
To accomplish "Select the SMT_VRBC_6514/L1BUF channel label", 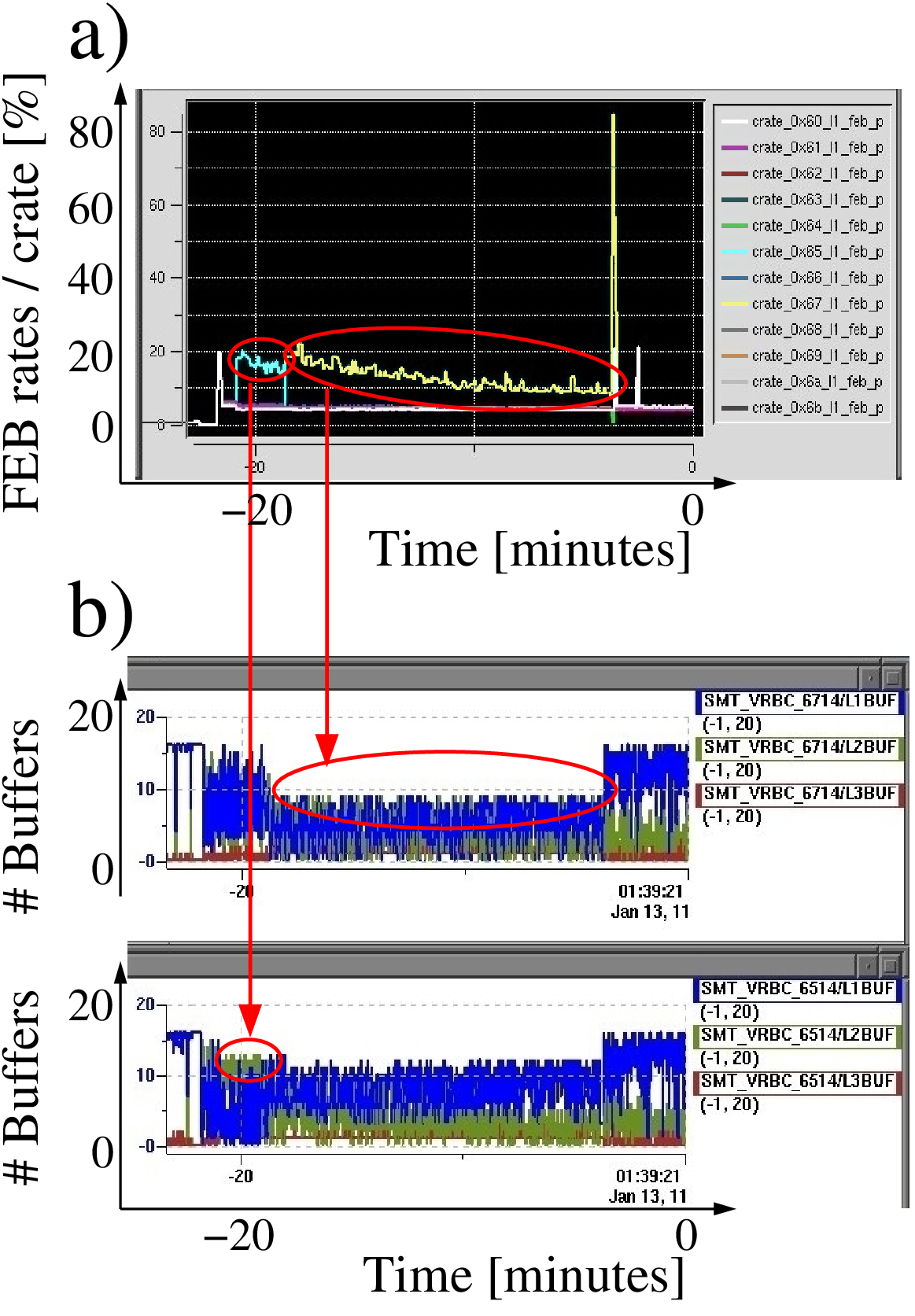I will coord(797,988).
